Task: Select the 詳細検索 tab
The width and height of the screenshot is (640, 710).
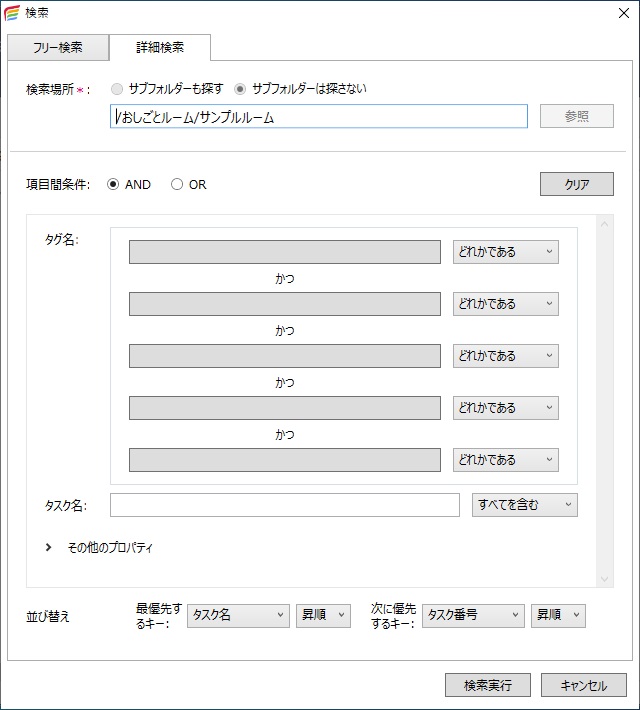Action: [160, 47]
